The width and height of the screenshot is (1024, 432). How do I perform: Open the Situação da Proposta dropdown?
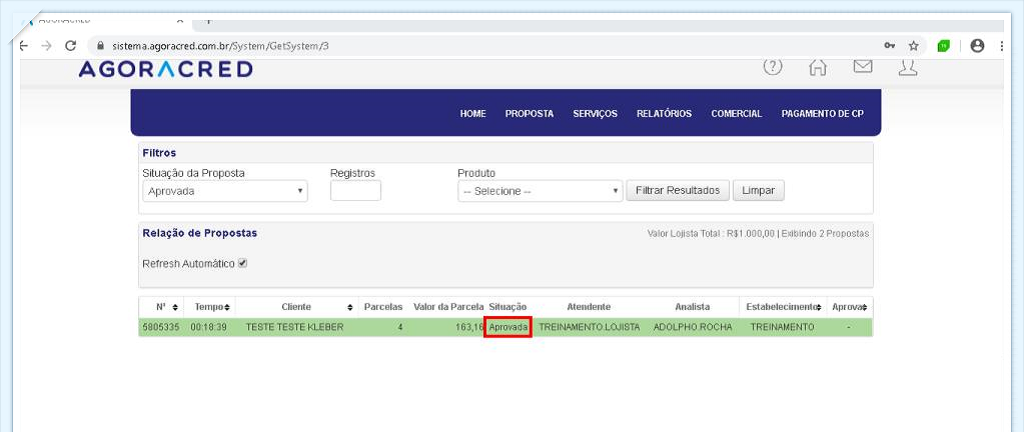225,191
